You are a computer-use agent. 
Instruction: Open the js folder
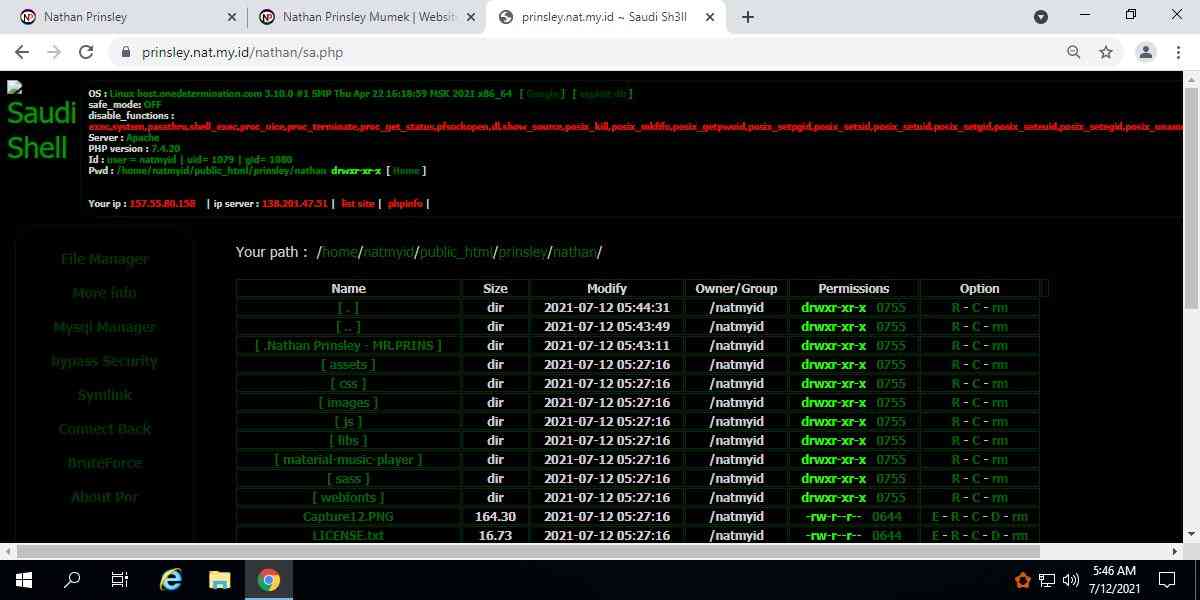348,422
